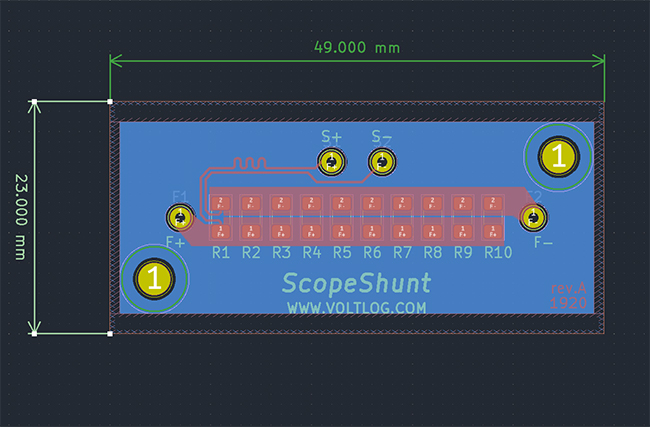Click the R9 reference label
Viewport: 650px width, 427px height.
(x=463, y=252)
